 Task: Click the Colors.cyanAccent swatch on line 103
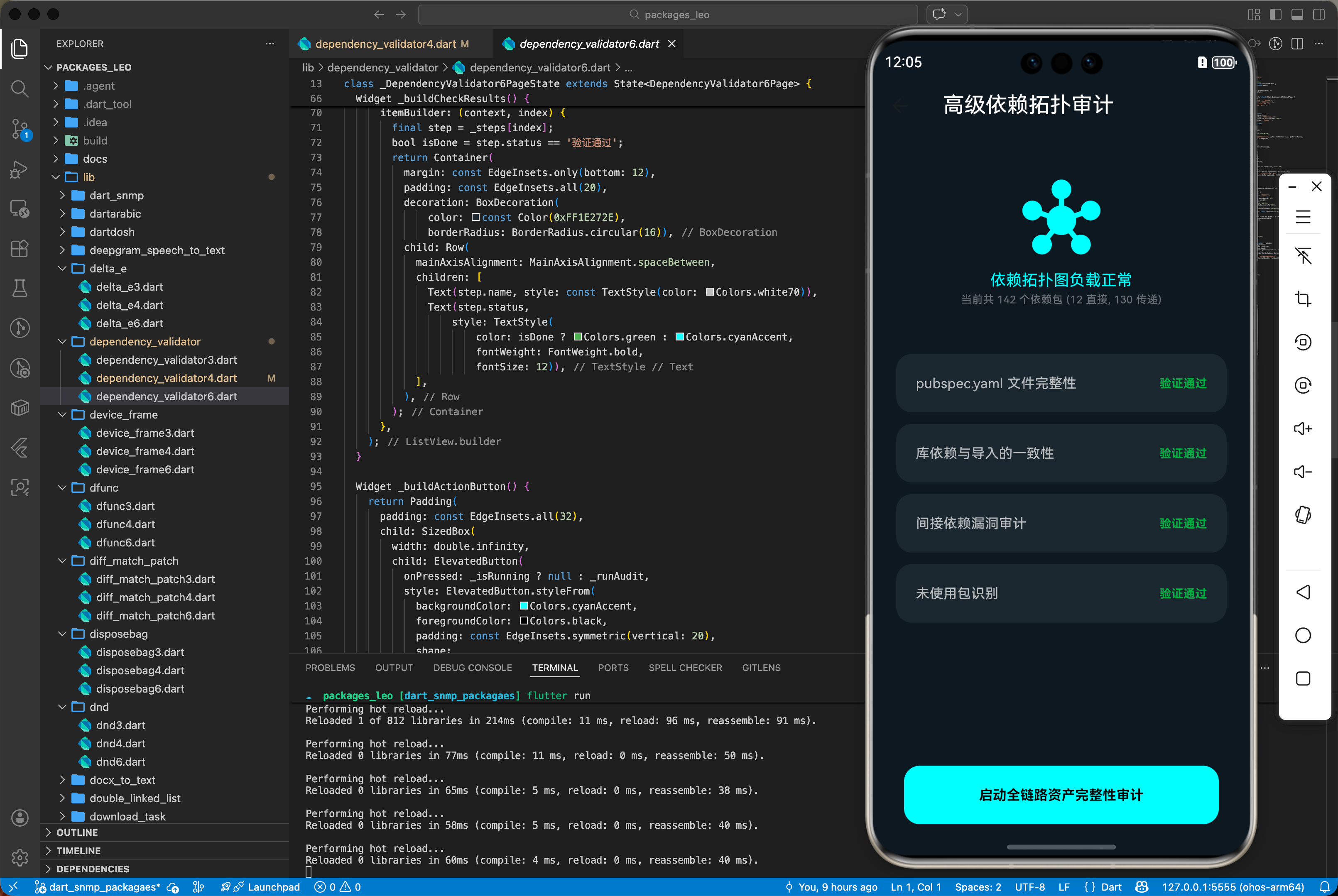pos(524,606)
